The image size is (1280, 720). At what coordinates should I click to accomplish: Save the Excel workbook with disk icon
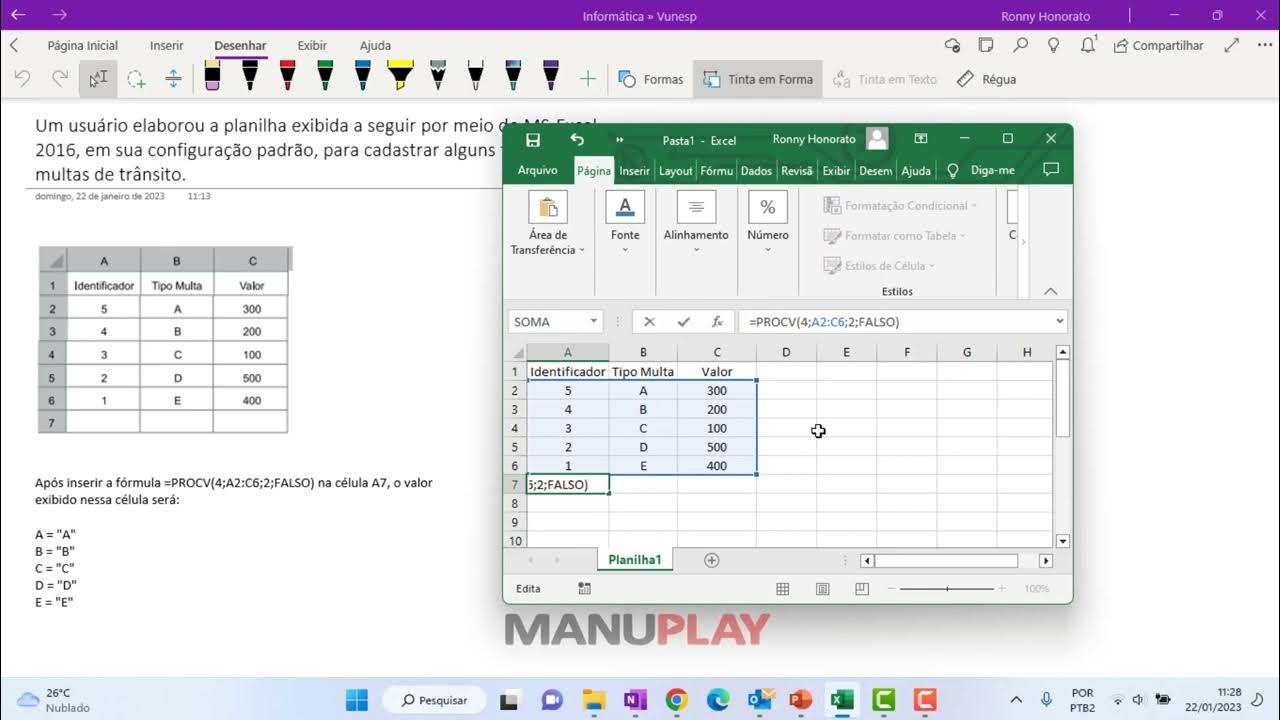pos(533,140)
